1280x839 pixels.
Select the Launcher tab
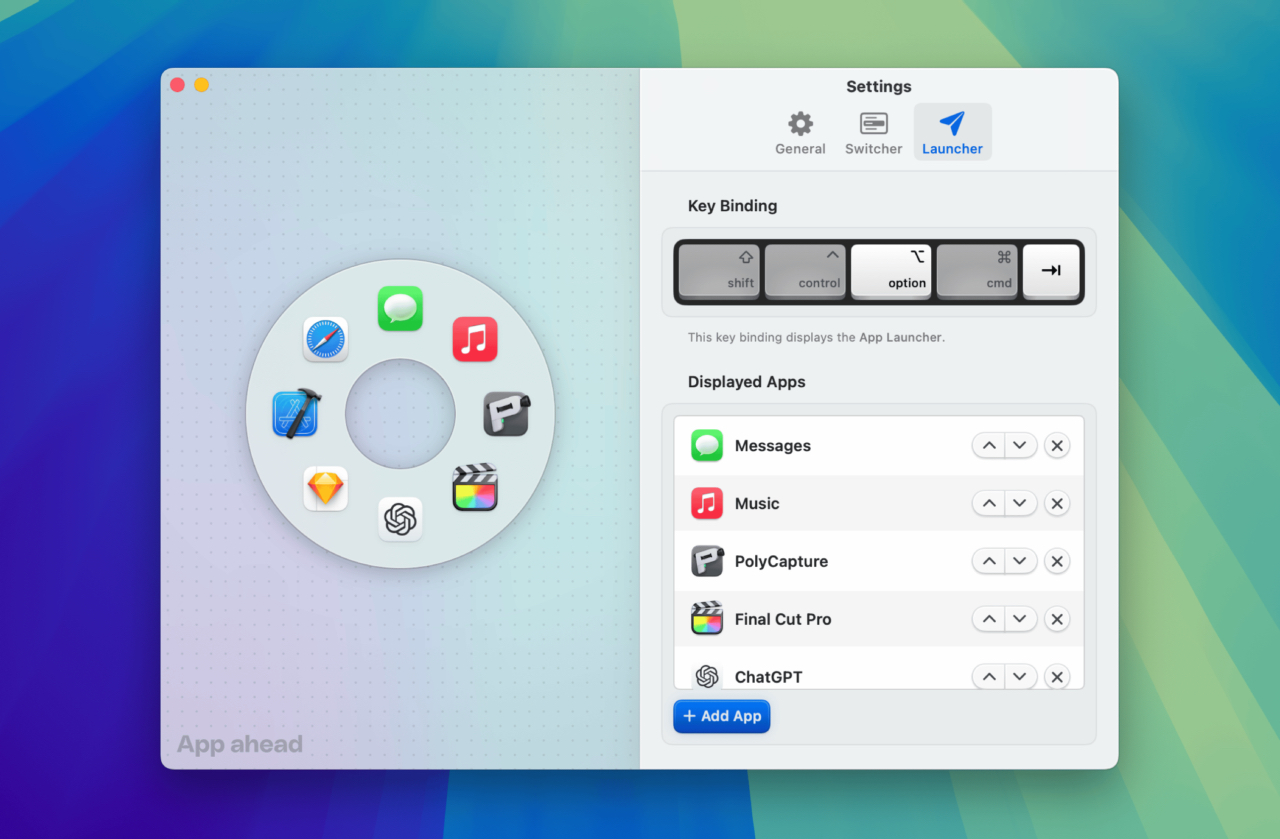(x=952, y=133)
